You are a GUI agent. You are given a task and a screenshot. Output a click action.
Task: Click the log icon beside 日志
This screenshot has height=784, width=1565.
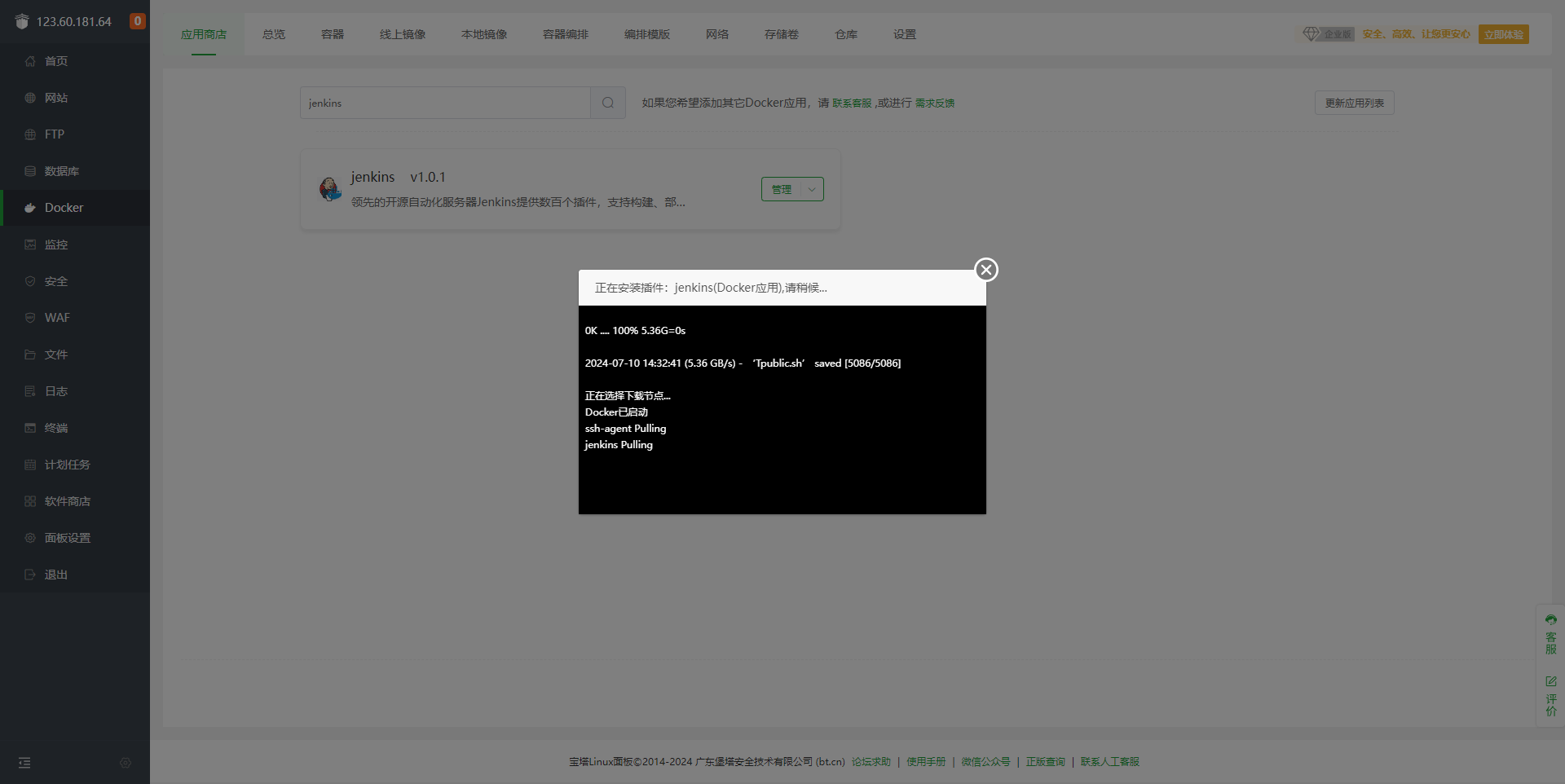pyautogui.click(x=30, y=391)
